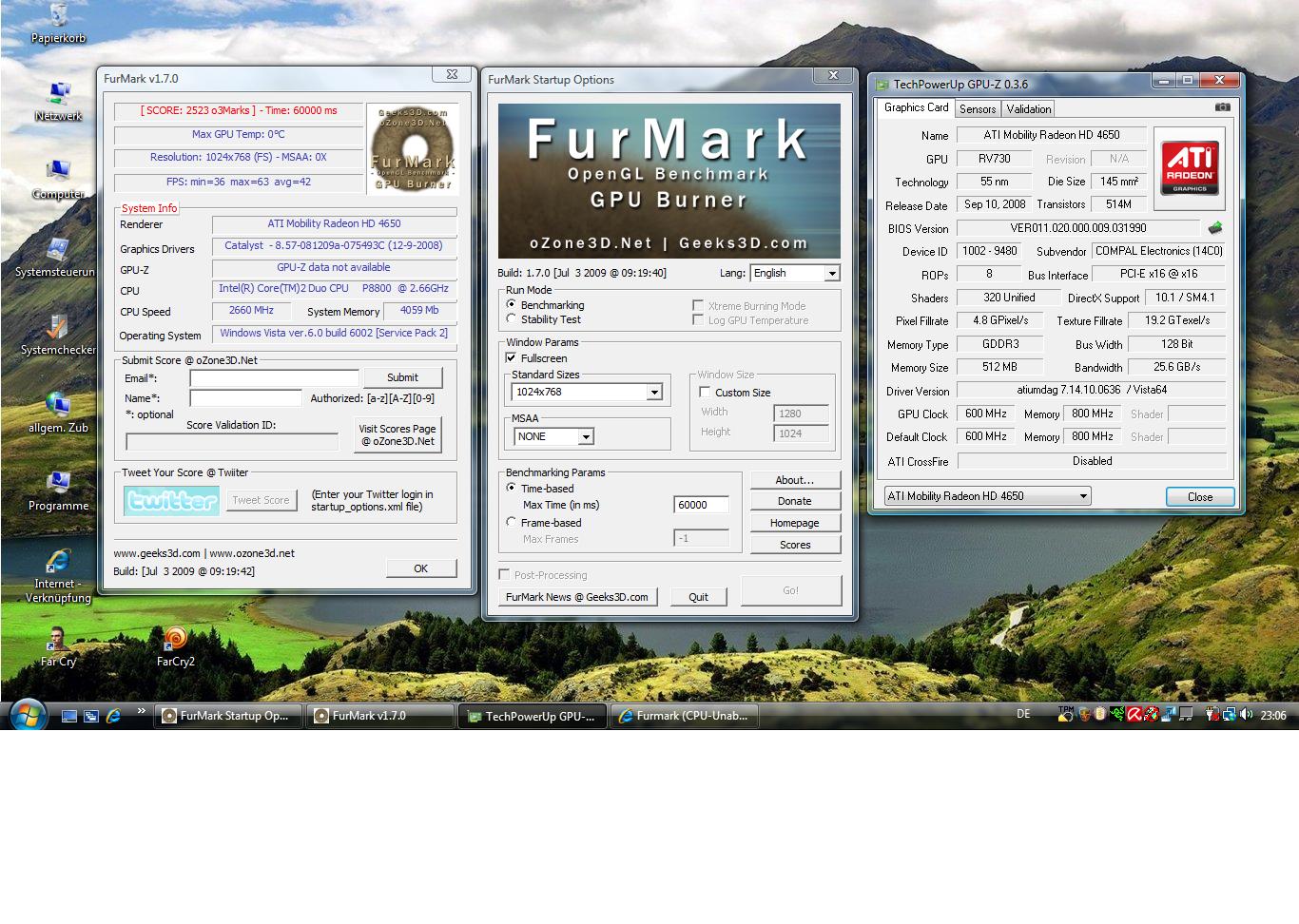
Task: Open the allgem. Zub desktop shortcut
Action: pos(58,412)
